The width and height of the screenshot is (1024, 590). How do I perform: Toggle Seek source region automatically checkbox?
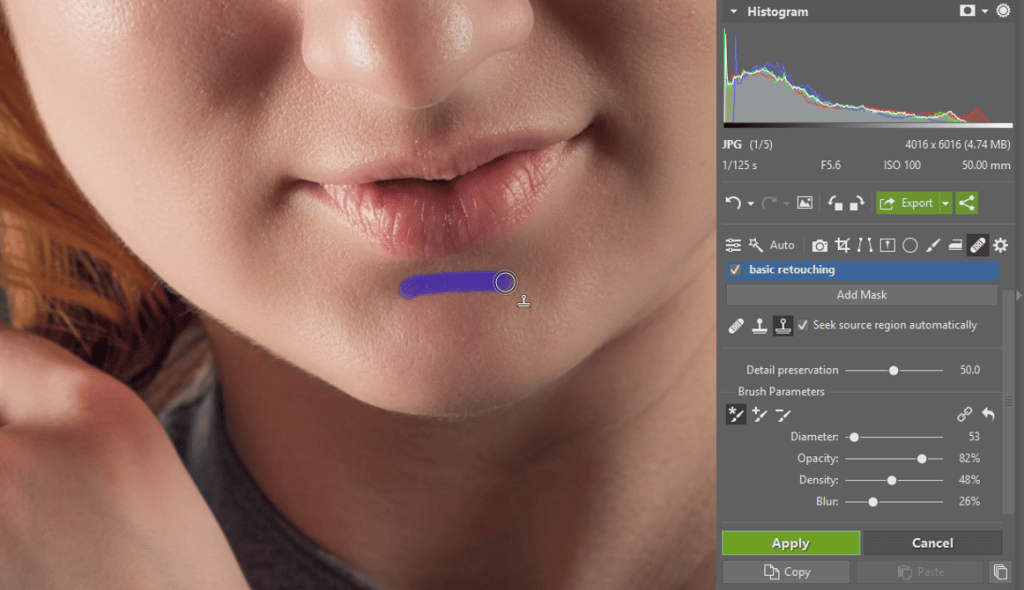pyautogui.click(x=803, y=325)
